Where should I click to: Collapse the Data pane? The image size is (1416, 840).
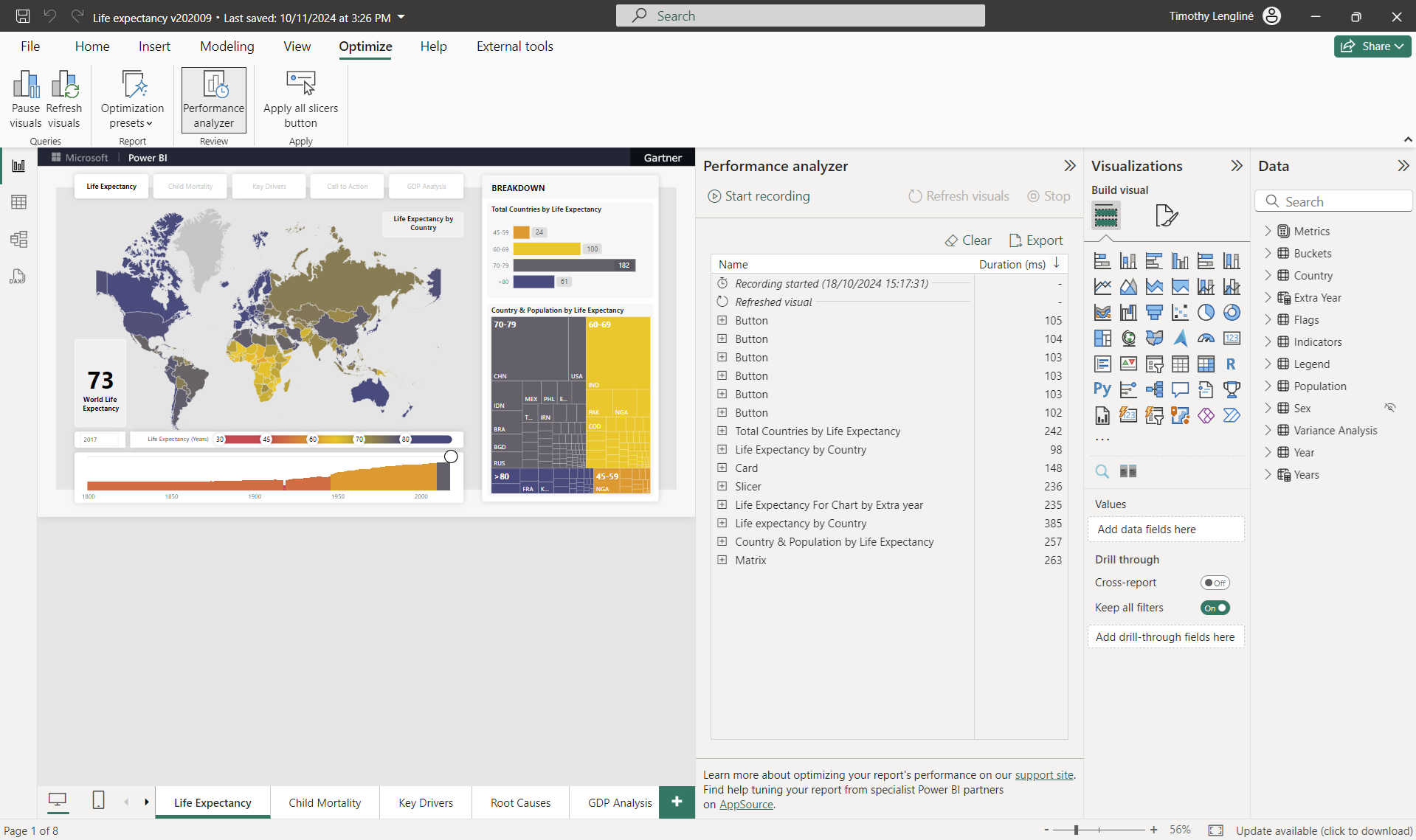[x=1403, y=166]
